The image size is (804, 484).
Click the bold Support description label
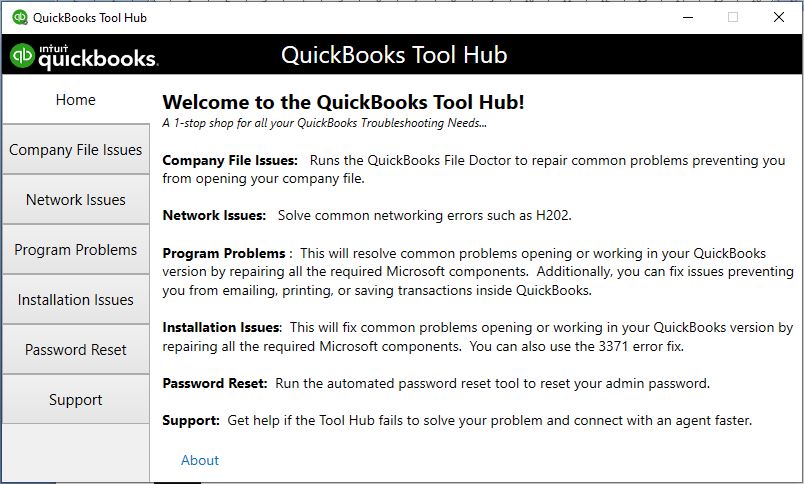[191, 420]
